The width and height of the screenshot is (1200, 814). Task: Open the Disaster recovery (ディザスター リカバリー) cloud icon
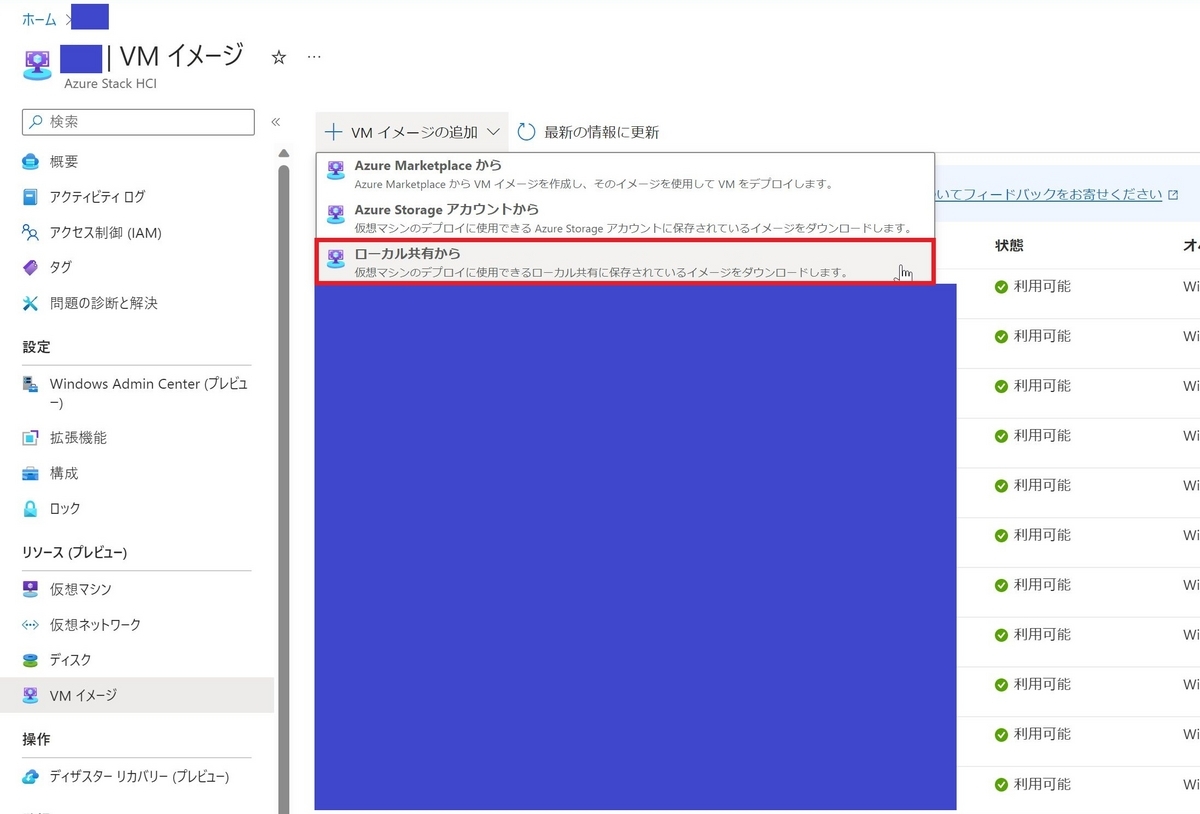(31, 777)
